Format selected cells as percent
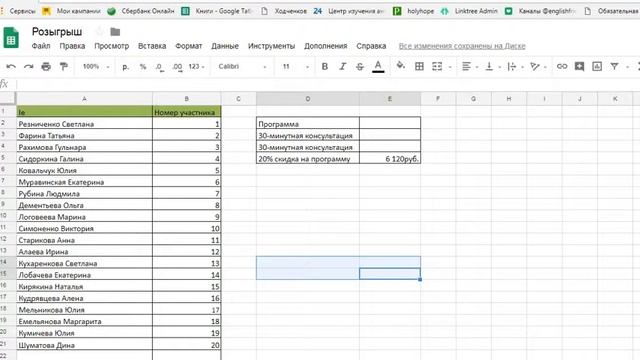This screenshot has width=640, height=360. coord(143,67)
